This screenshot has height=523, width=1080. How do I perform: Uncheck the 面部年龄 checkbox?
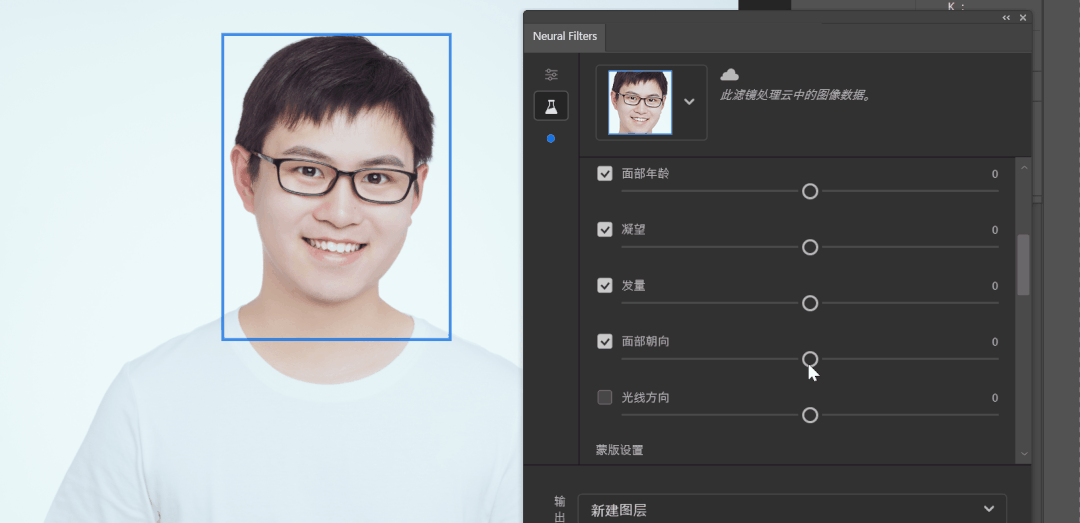[605, 174]
